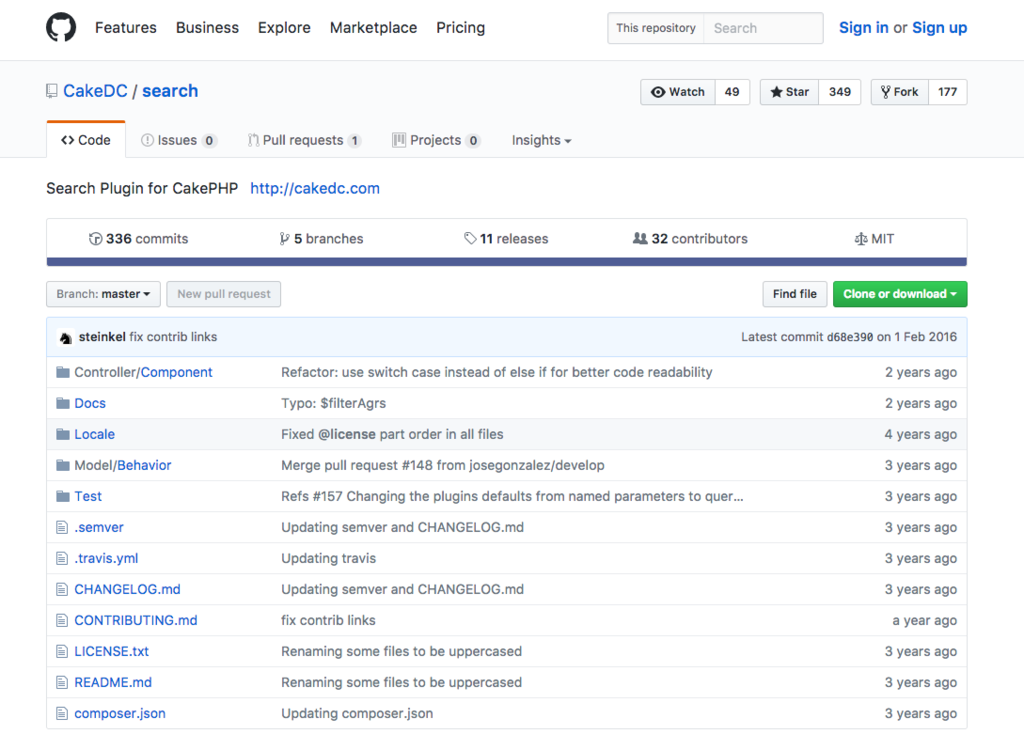This screenshot has width=1024, height=734.
Task: Click the file icon for README.md
Action: point(62,682)
